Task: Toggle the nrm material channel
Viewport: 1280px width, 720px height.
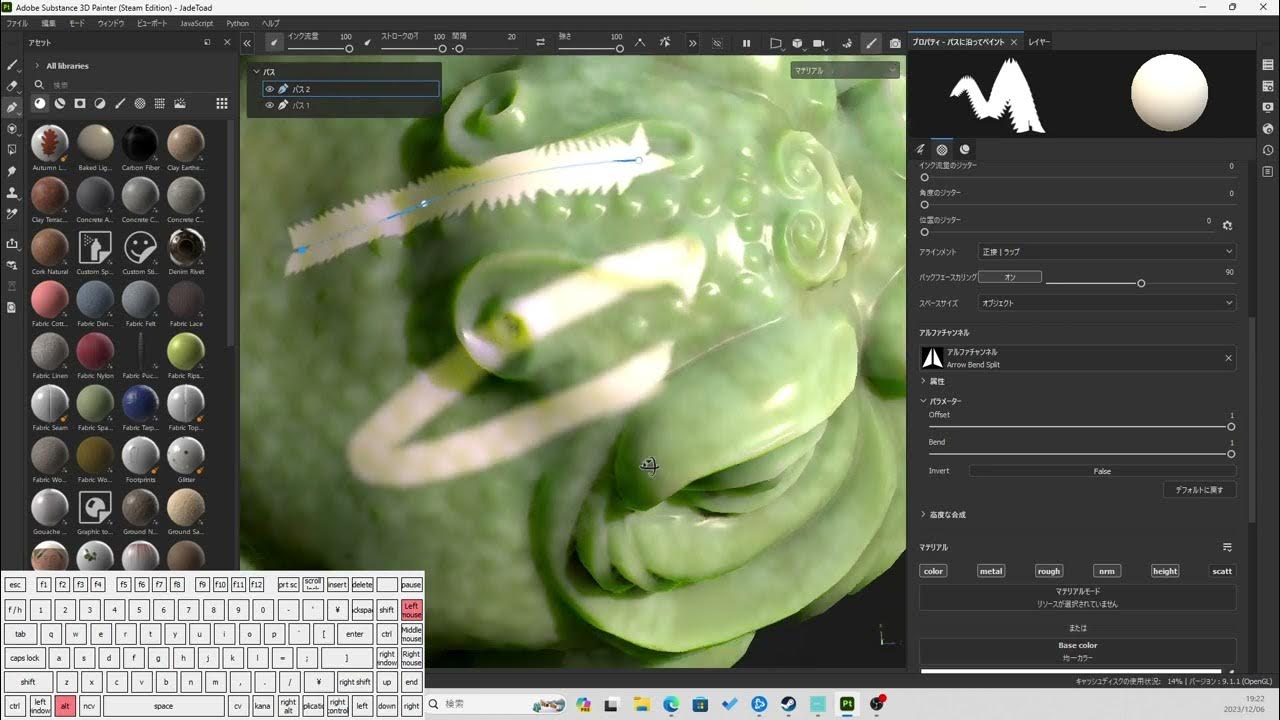Action: tap(1107, 571)
